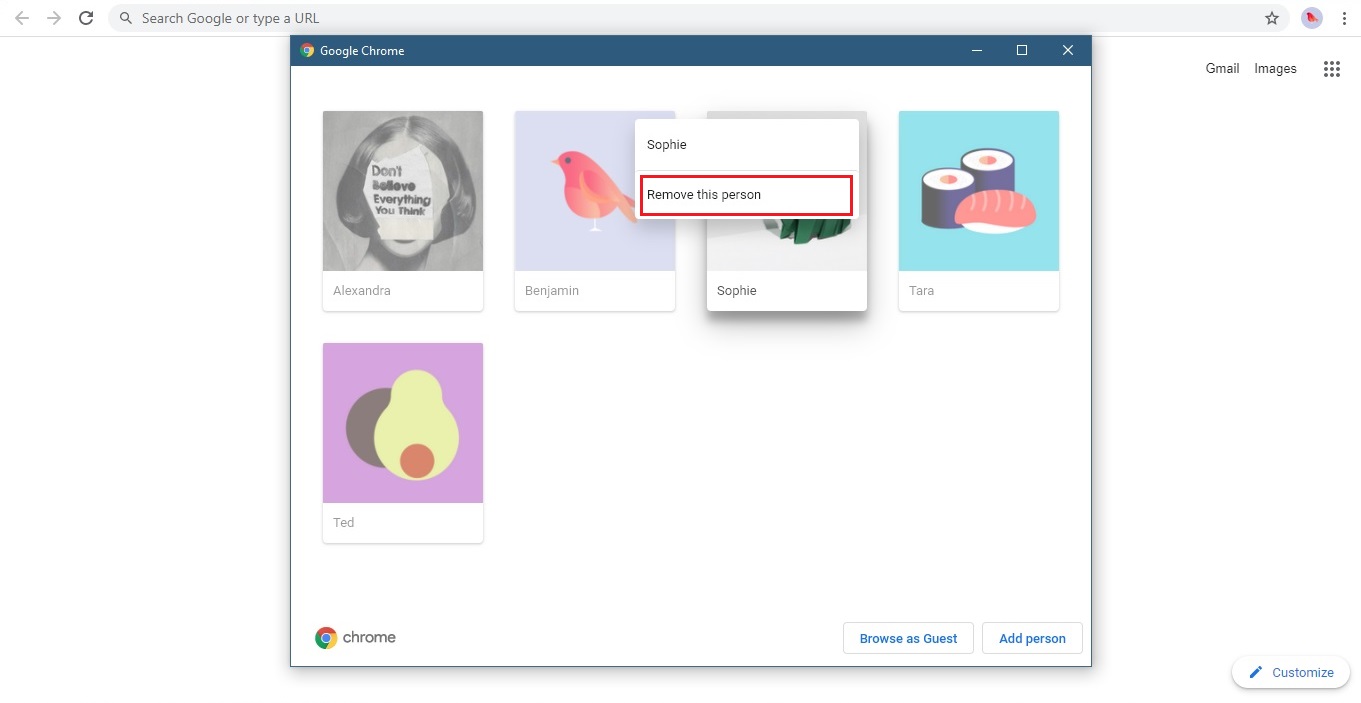Click the Chrome logo beside 'chrome' text
The width and height of the screenshot is (1361, 703).
tap(325, 637)
